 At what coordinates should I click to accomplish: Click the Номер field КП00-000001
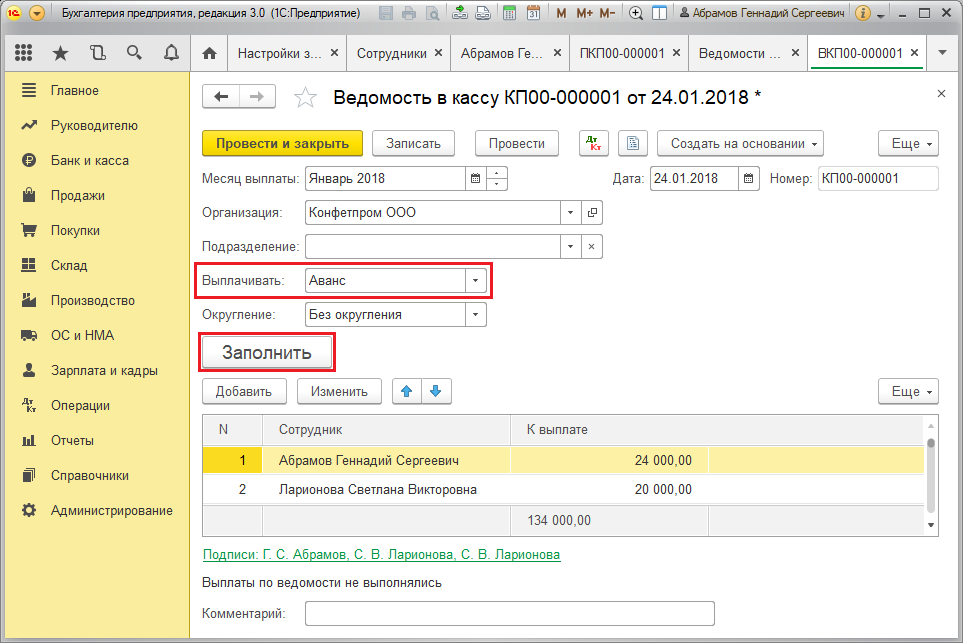(x=878, y=179)
